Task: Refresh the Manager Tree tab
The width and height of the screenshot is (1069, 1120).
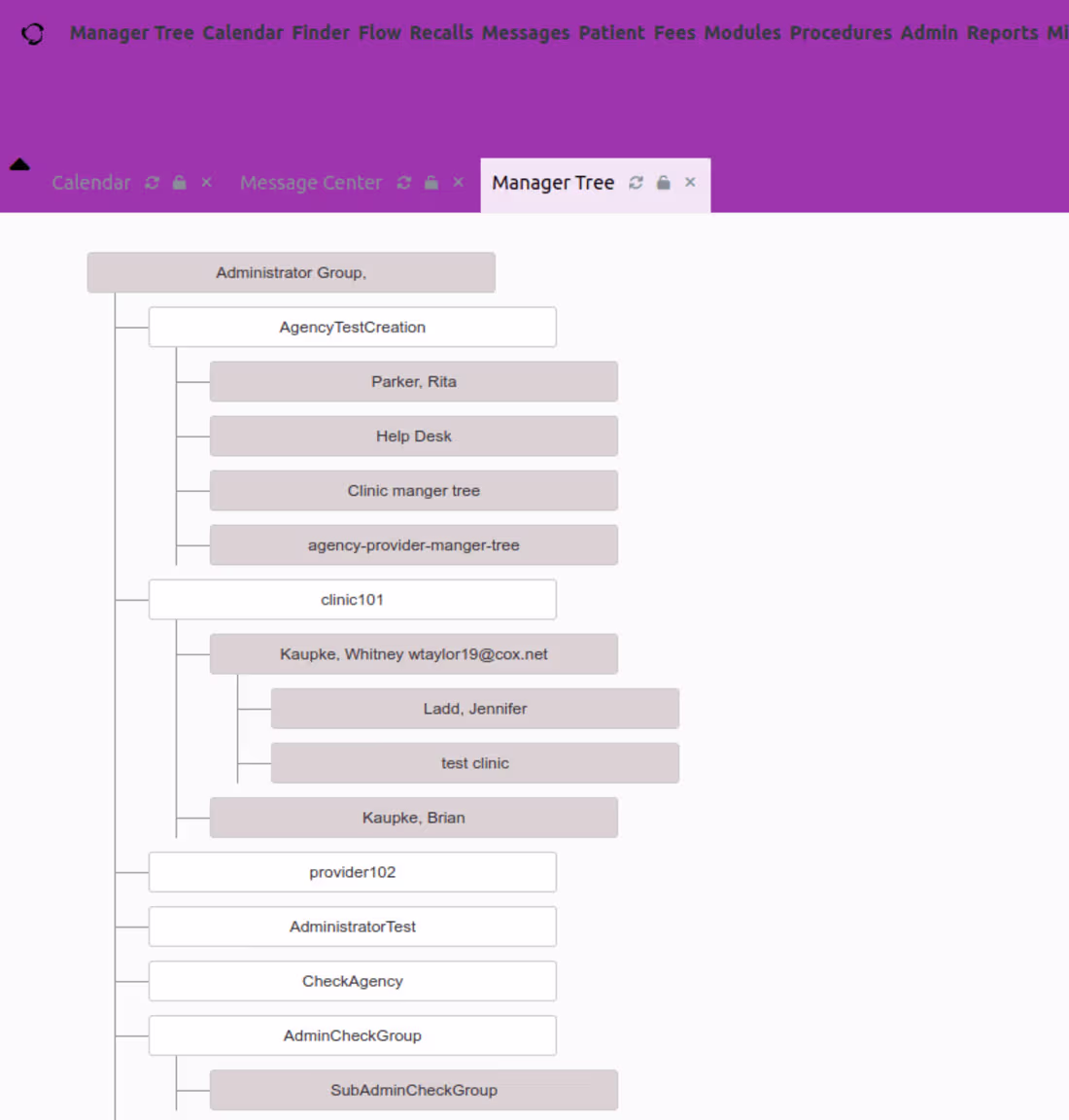Action: pos(636,182)
